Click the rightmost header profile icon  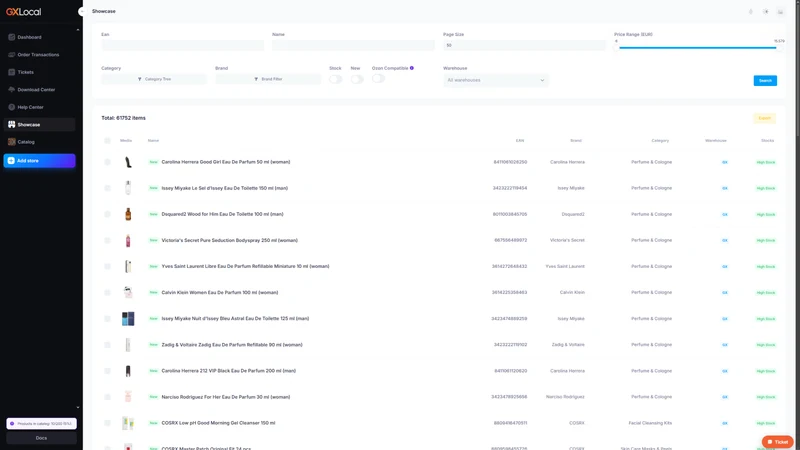[781, 11]
